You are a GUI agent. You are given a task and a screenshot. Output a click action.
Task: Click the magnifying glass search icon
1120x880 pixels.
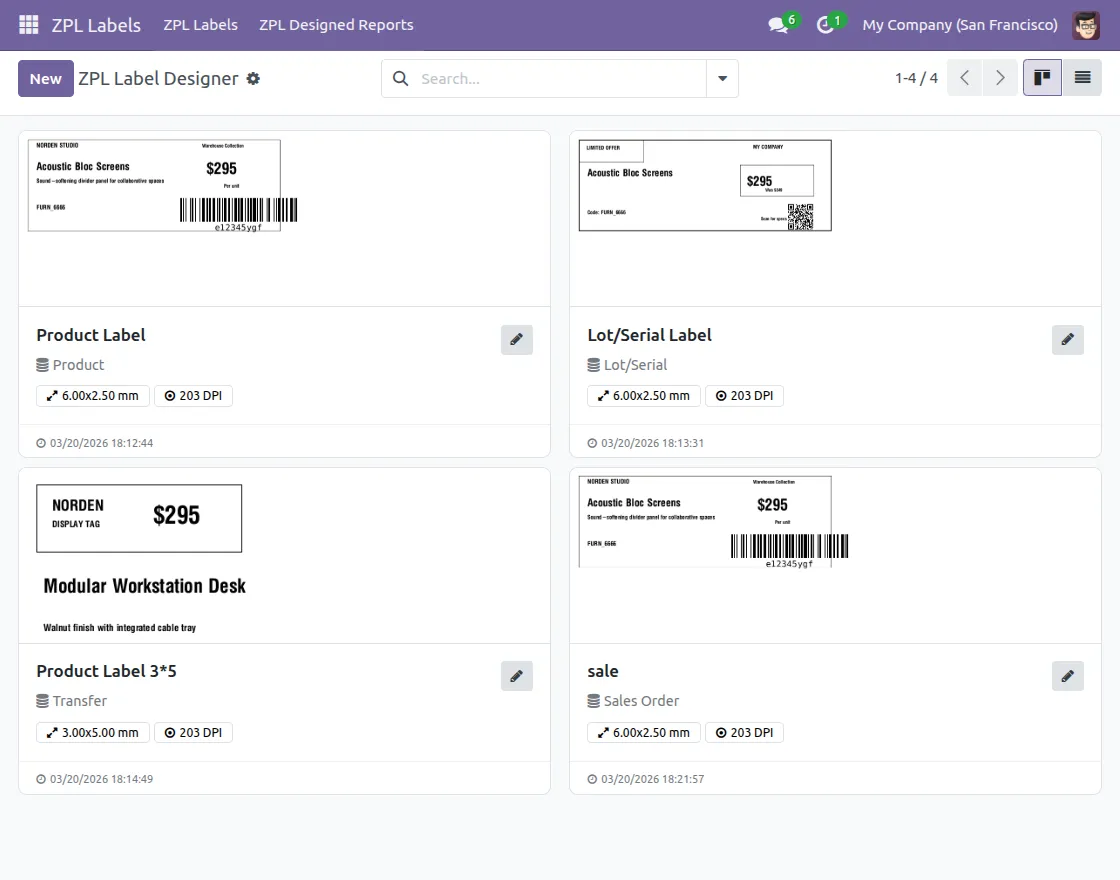tap(401, 79)
